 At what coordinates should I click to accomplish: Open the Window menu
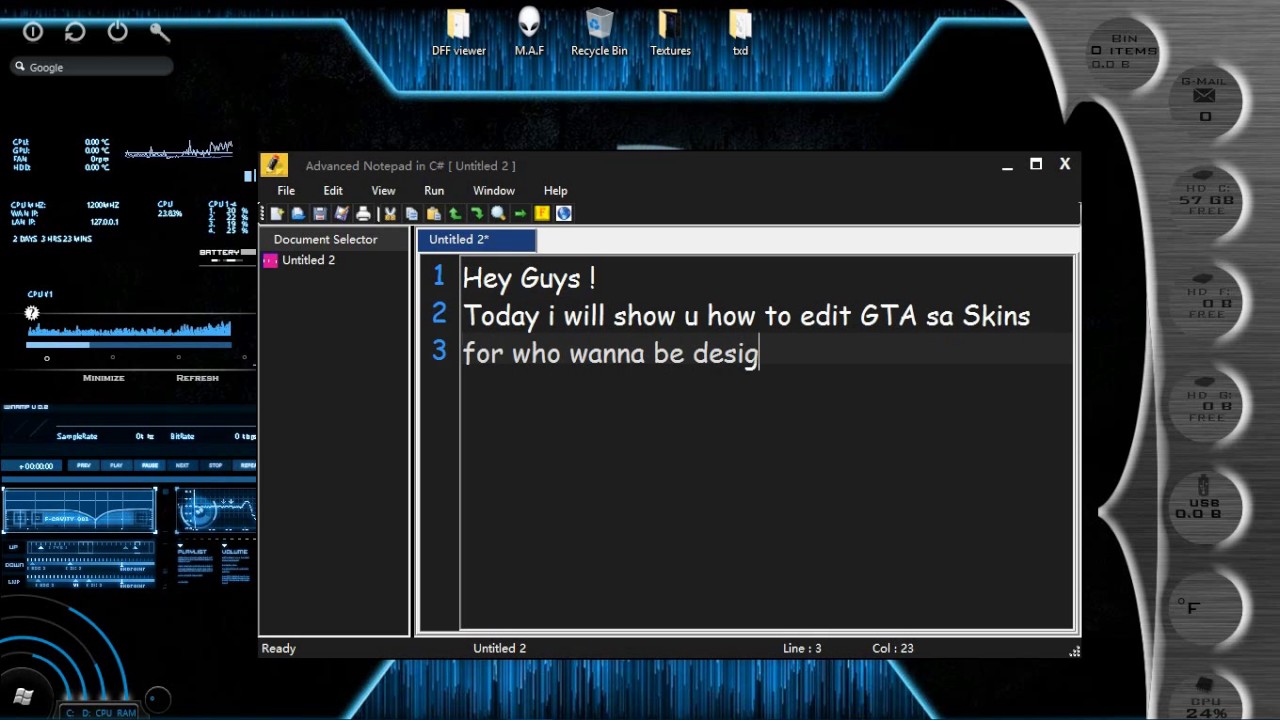tap(494, 190)
